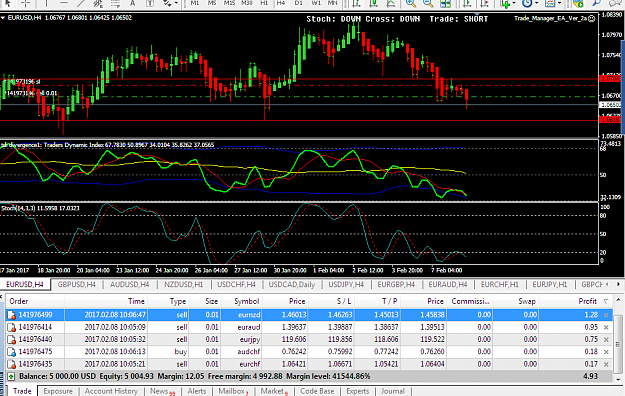This screenshot has height=396, width=625.
Task: Close the audchf order 141976475
Action: [606, 352]
